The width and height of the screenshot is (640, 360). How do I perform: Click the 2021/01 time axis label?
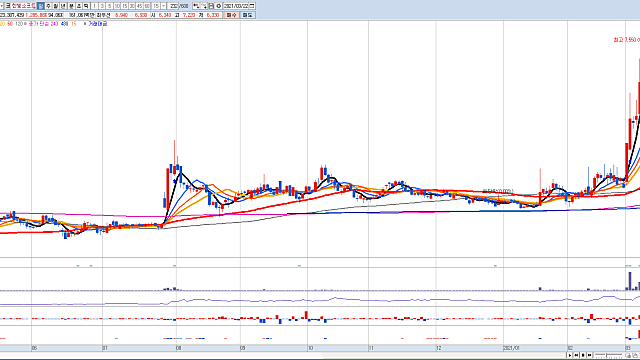coord(511,348)
